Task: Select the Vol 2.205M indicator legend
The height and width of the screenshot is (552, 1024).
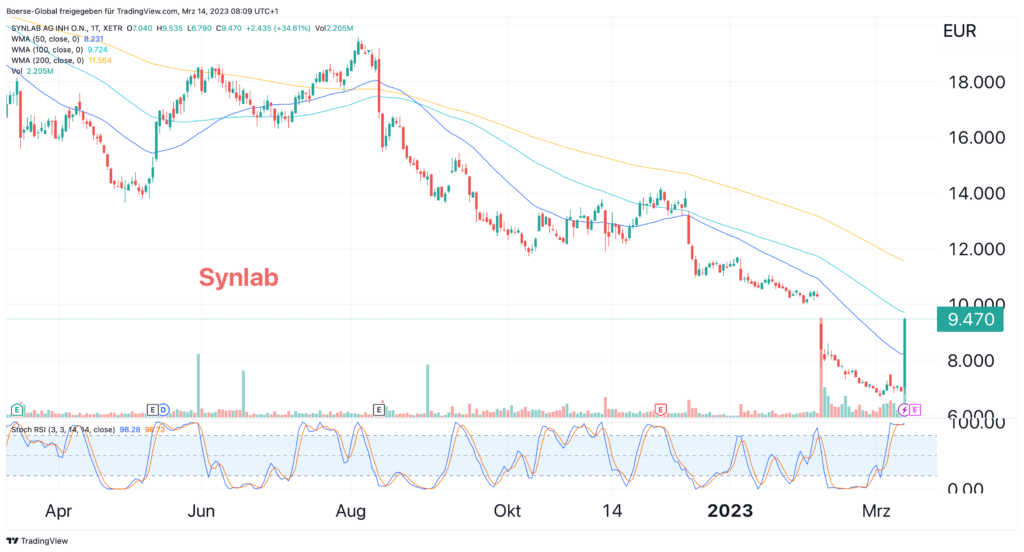Action: [32, 71]
